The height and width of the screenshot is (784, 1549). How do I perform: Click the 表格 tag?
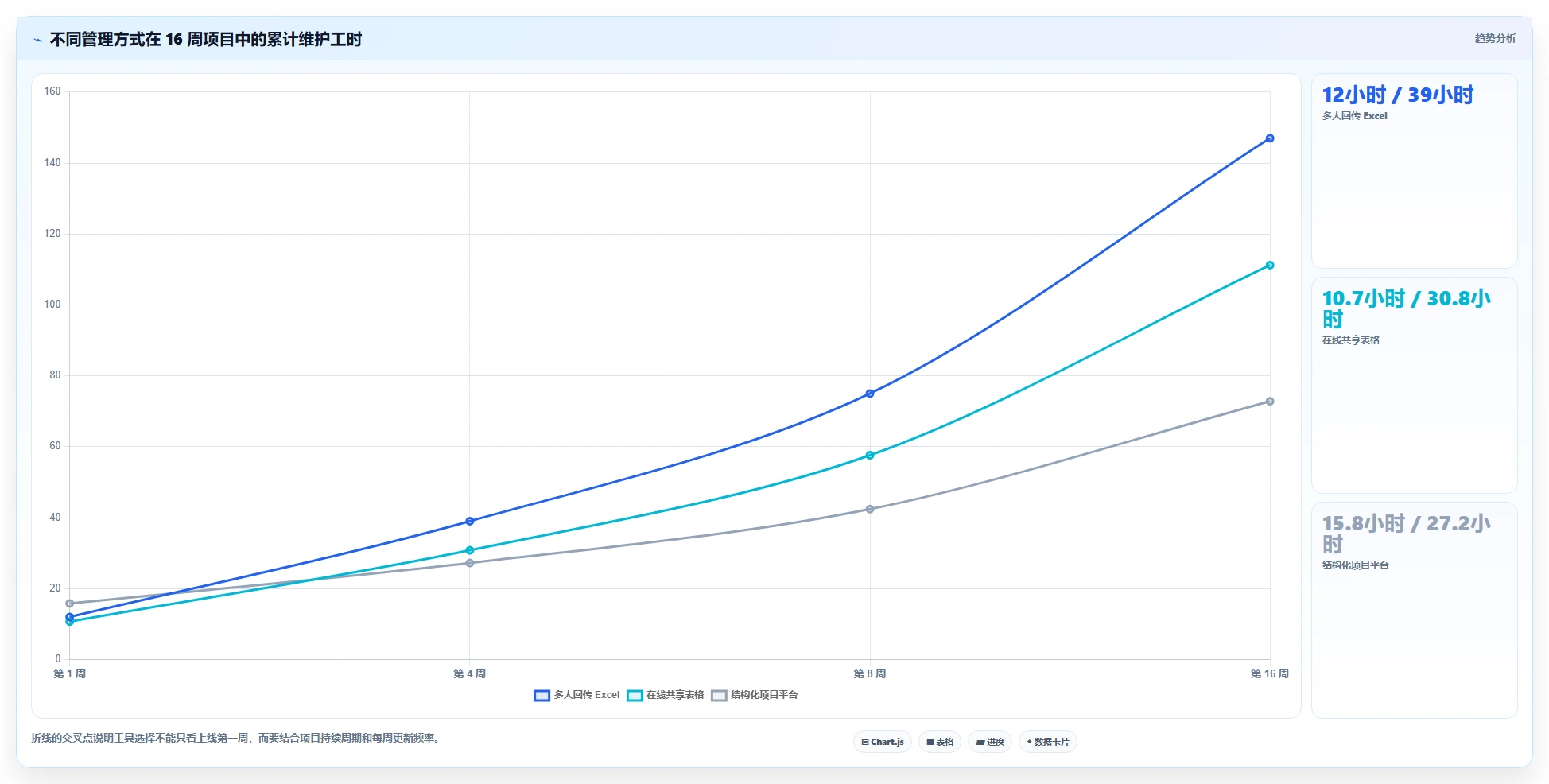[x=940, y=742]
